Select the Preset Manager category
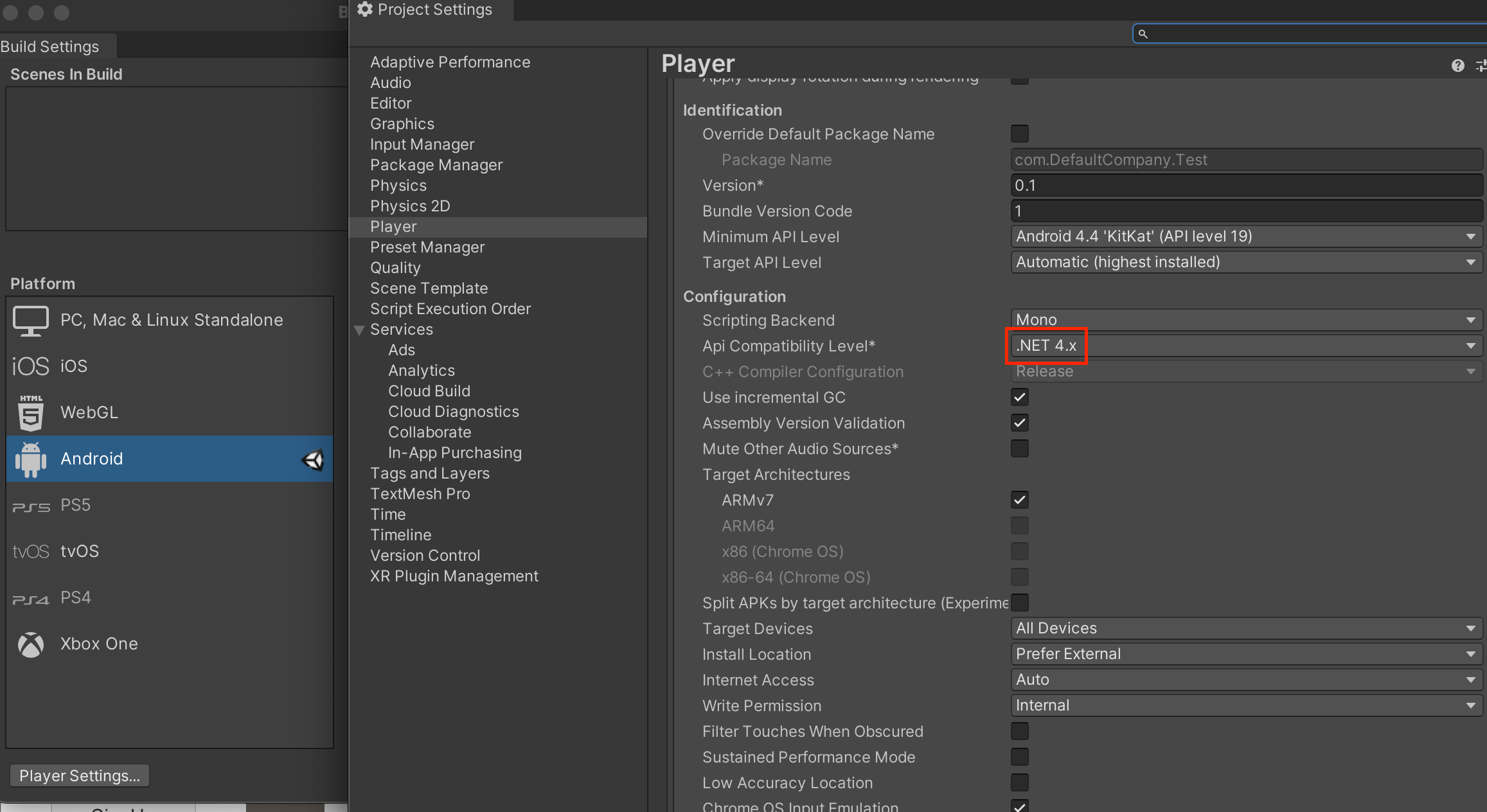The width and height of the screenshot is (1487, 812). pyautogui.click(x=427, y=247)
